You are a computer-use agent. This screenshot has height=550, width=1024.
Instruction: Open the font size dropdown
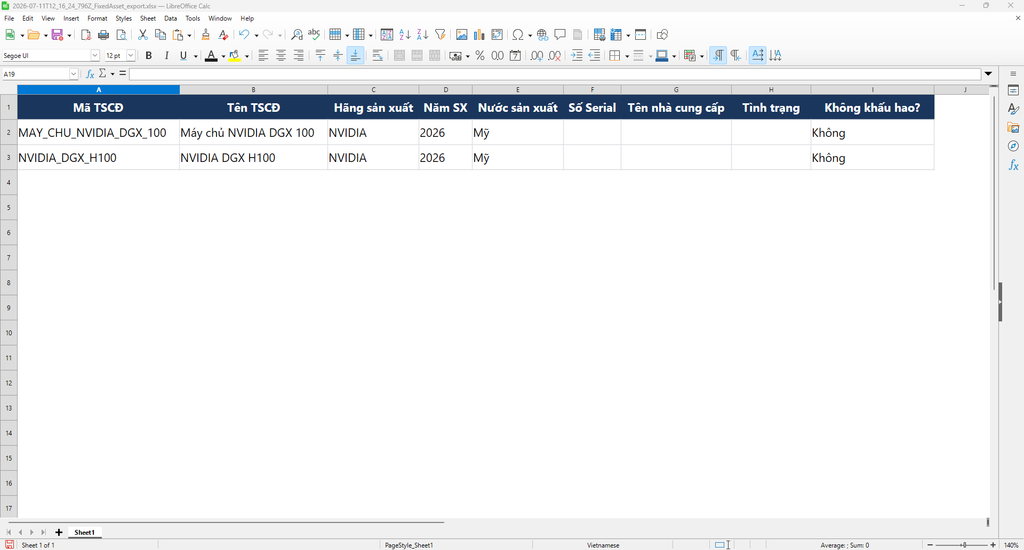pos(131,56)
